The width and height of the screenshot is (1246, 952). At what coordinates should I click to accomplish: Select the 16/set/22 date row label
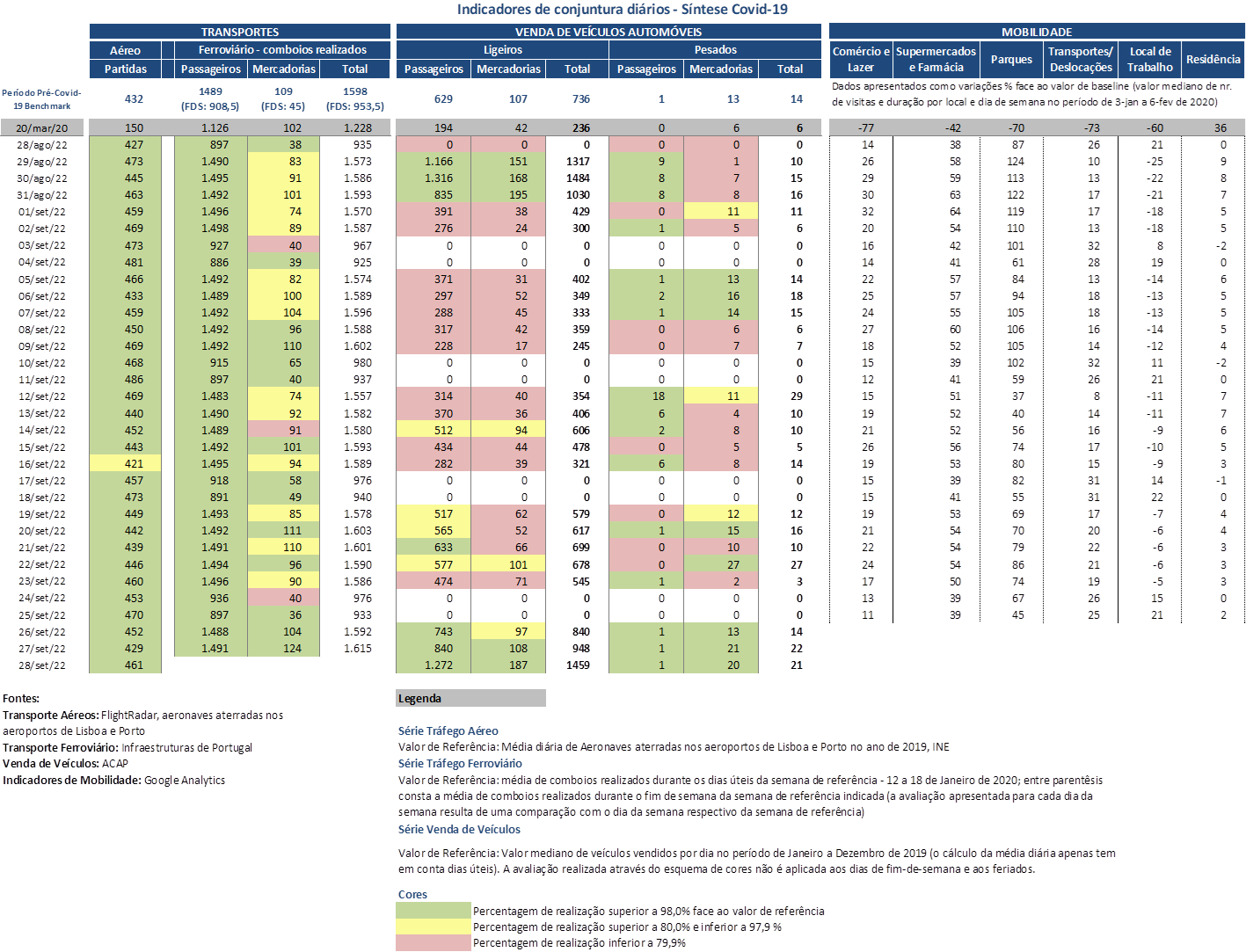[41, 464]
